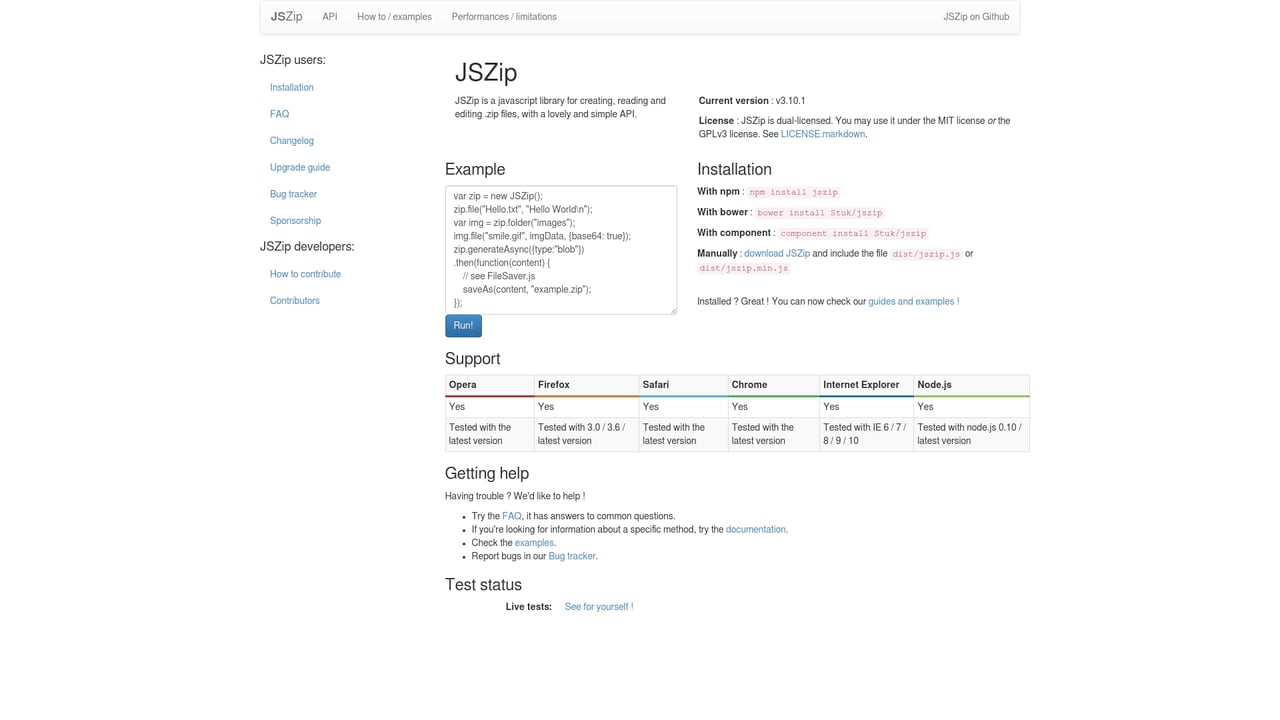Visit JSZip on Github
The width and height of the screenshot is (1280, 720).
coord(976,16)
